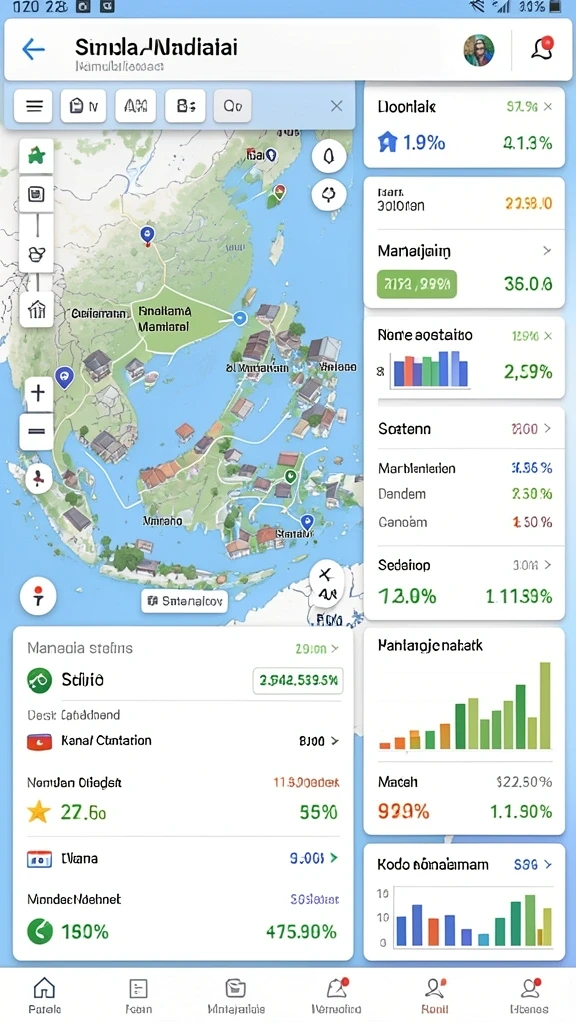Viewport: 576px width, 1024px height.
Task: Open the 'Panlaigjonaltatk' bar chart
Action: [x=464, y=706]
